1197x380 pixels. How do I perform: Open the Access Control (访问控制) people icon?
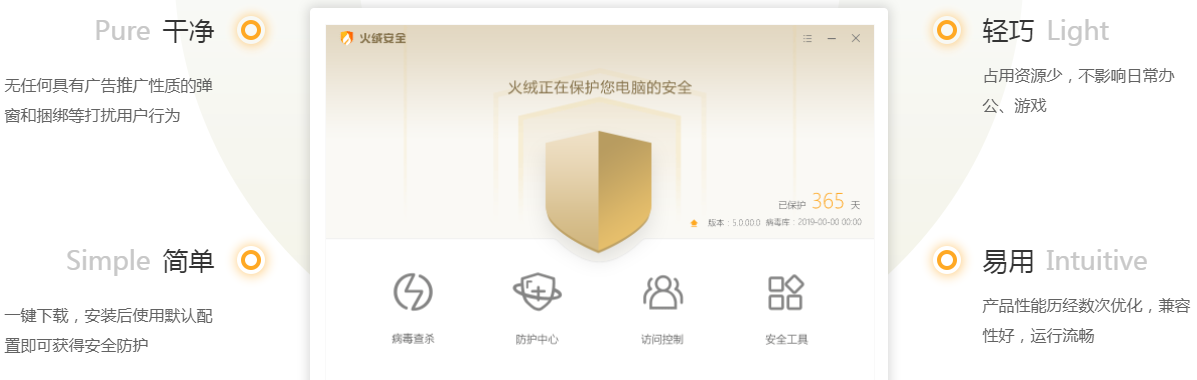coord(663,291)
